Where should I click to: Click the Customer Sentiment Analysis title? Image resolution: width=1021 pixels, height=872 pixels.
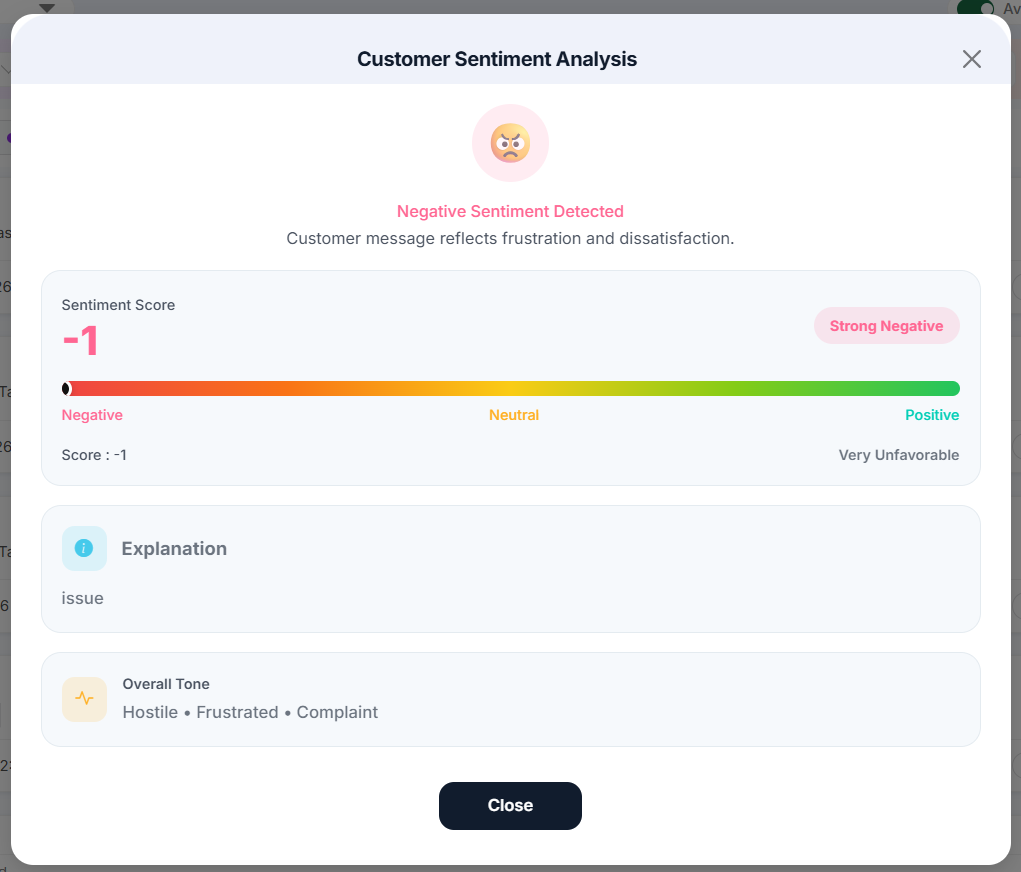coord(497,59)
